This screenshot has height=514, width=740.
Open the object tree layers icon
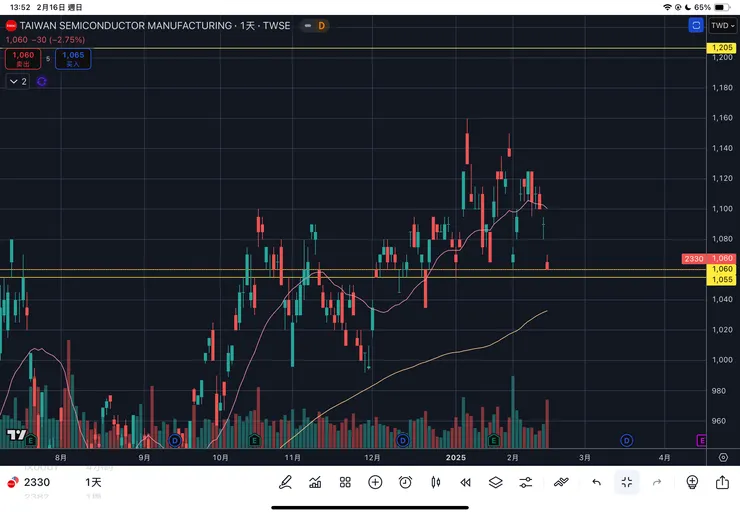[496, 482]
